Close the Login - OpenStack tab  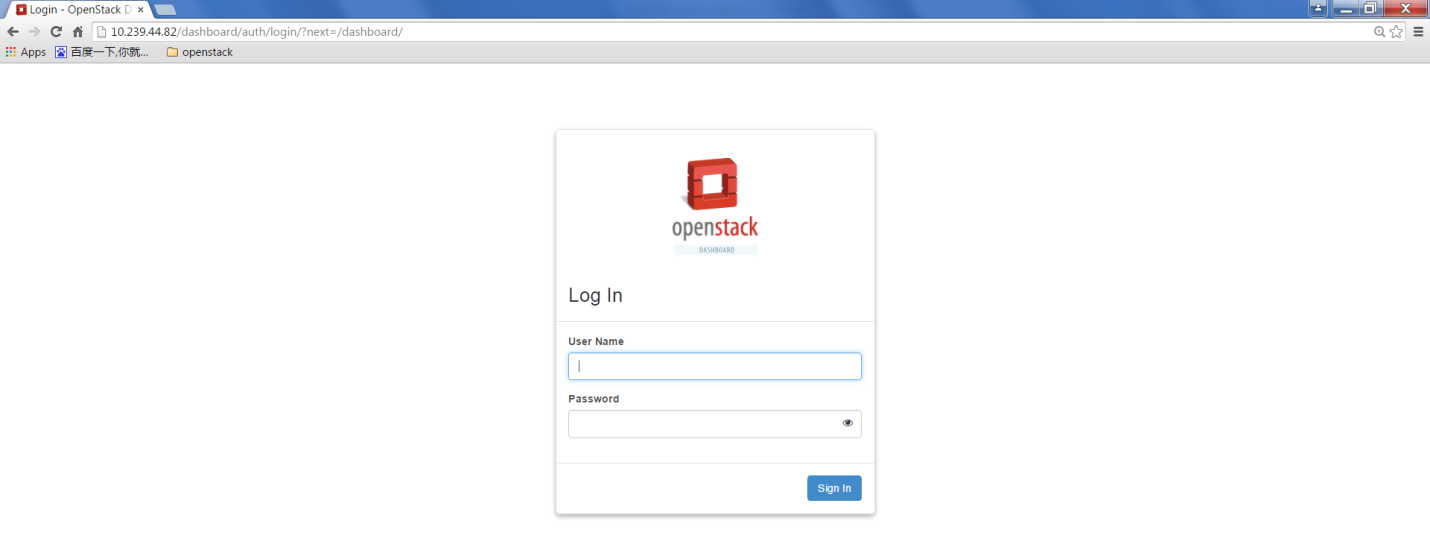[x=141, y=10]
